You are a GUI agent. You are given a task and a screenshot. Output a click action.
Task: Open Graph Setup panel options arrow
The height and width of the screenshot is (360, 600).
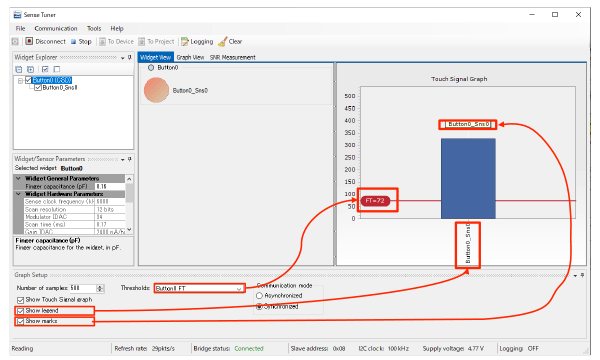(575, 275)
